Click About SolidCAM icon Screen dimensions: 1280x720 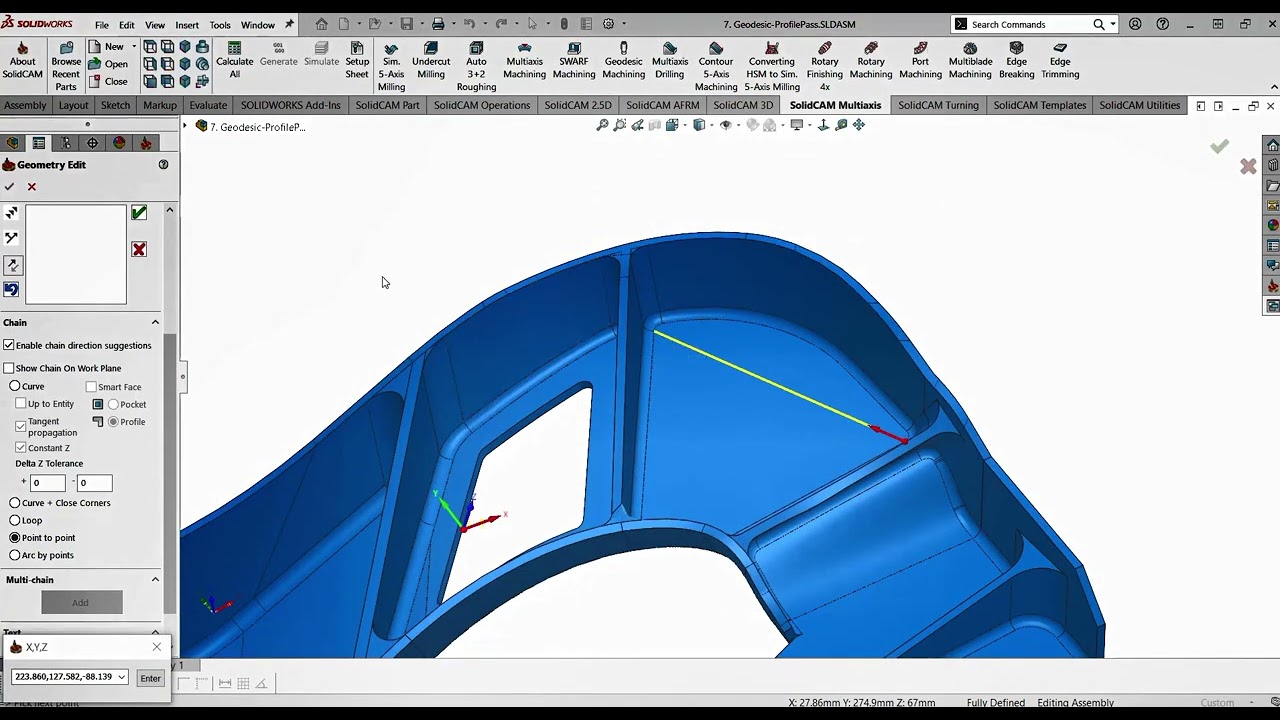point(22,60)
